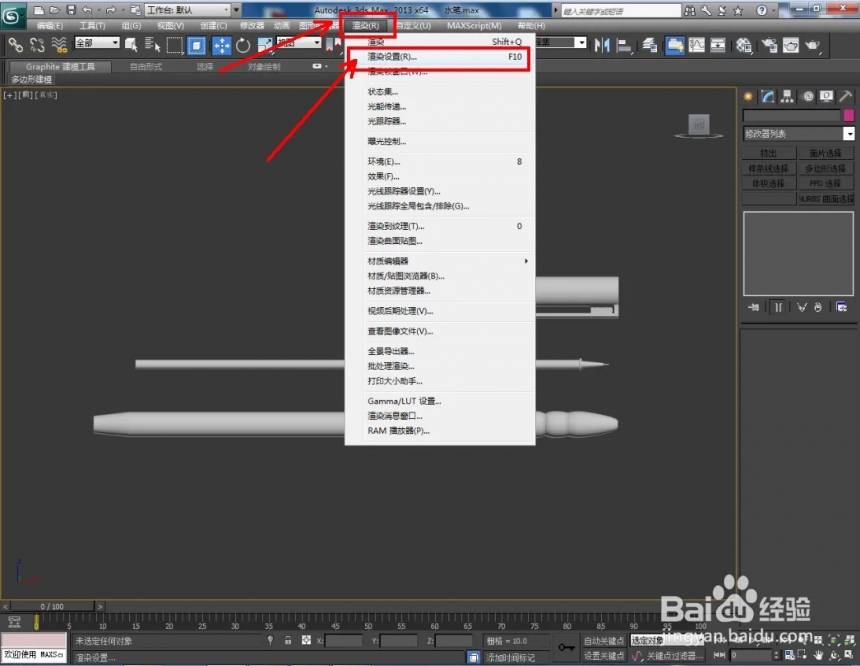Screen dimensions: 860x666
Task: Toggle the selection lock padlock icon
Action: [x=288, y=640]
